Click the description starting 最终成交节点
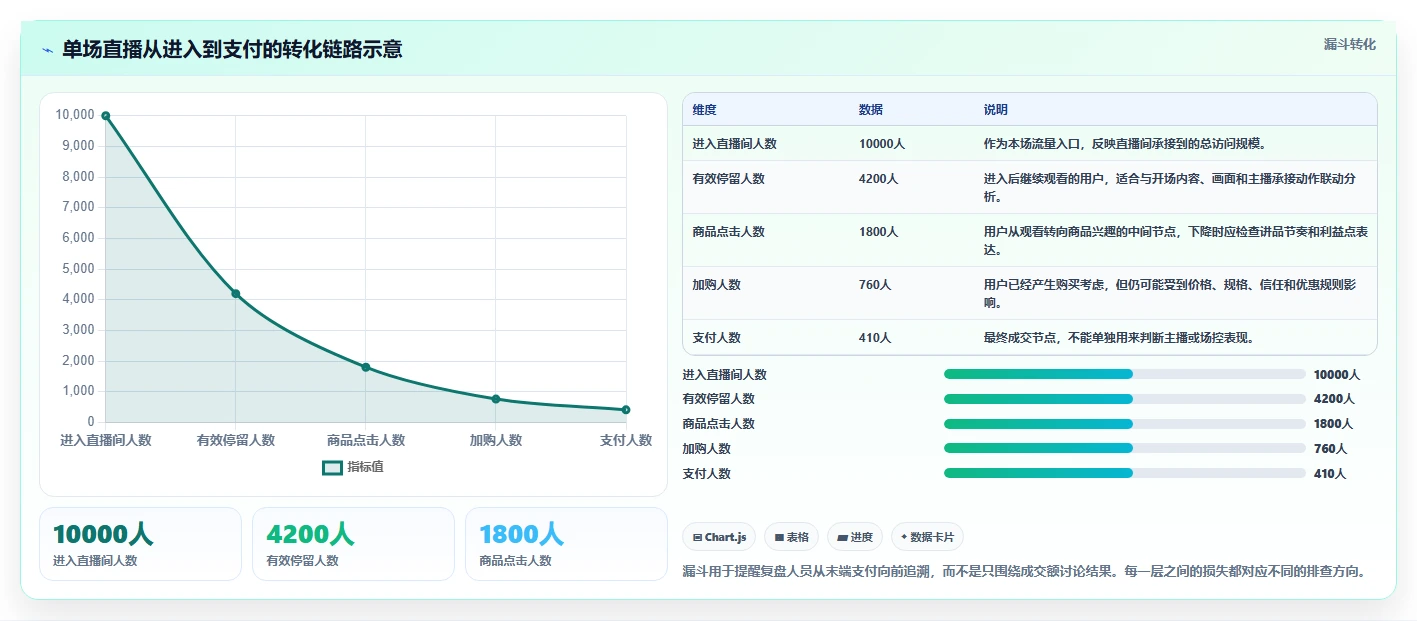The width and height of the screenshot is (1417, 621). point(1119,338)
